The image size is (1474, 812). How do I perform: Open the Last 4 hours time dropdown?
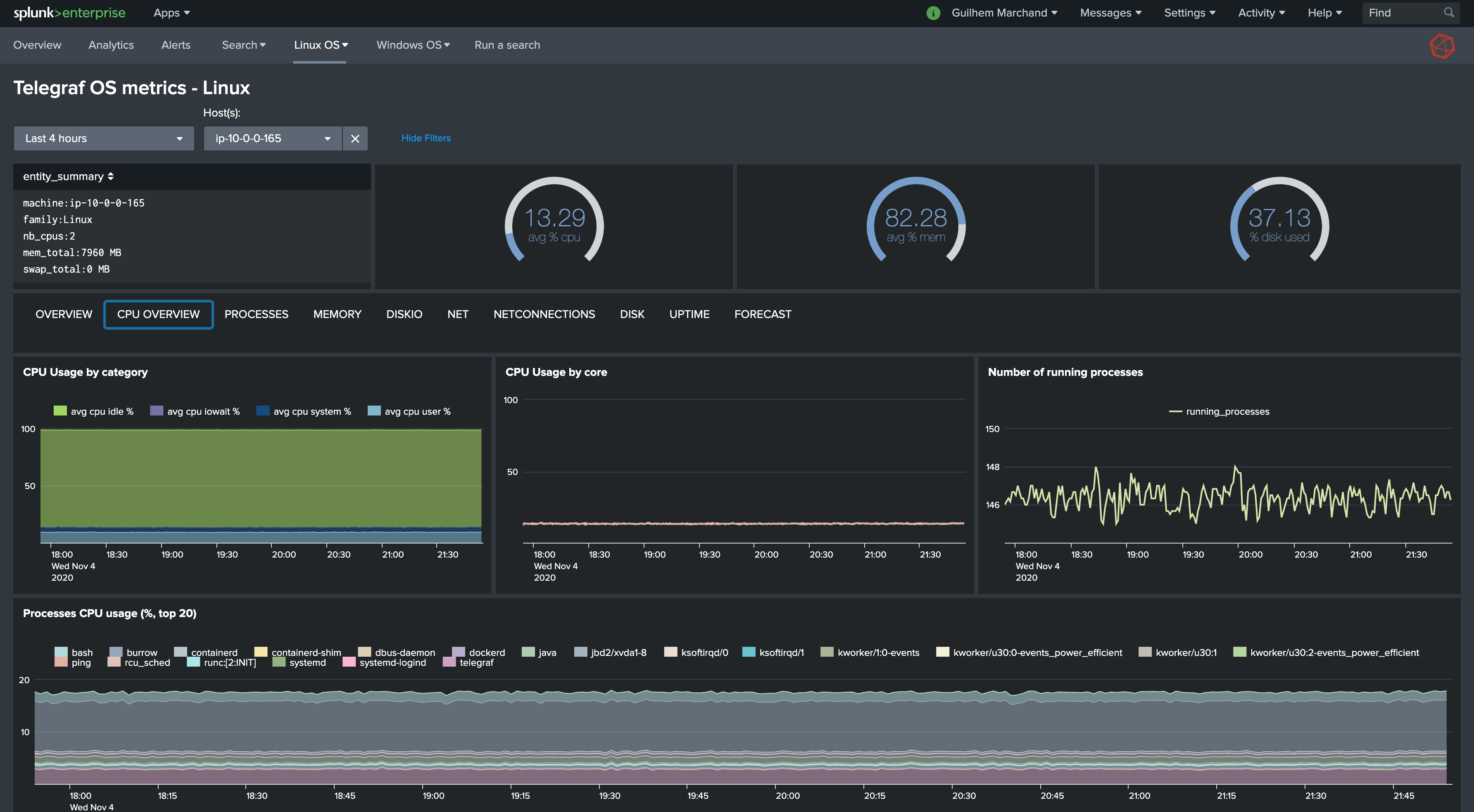point(104,138)
